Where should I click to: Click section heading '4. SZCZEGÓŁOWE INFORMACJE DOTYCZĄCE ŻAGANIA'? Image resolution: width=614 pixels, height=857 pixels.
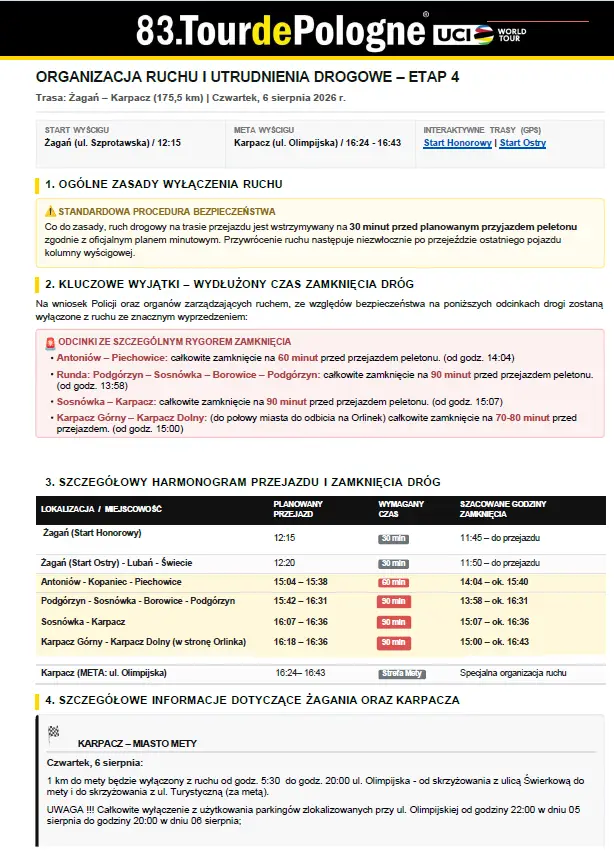point(253,700)
